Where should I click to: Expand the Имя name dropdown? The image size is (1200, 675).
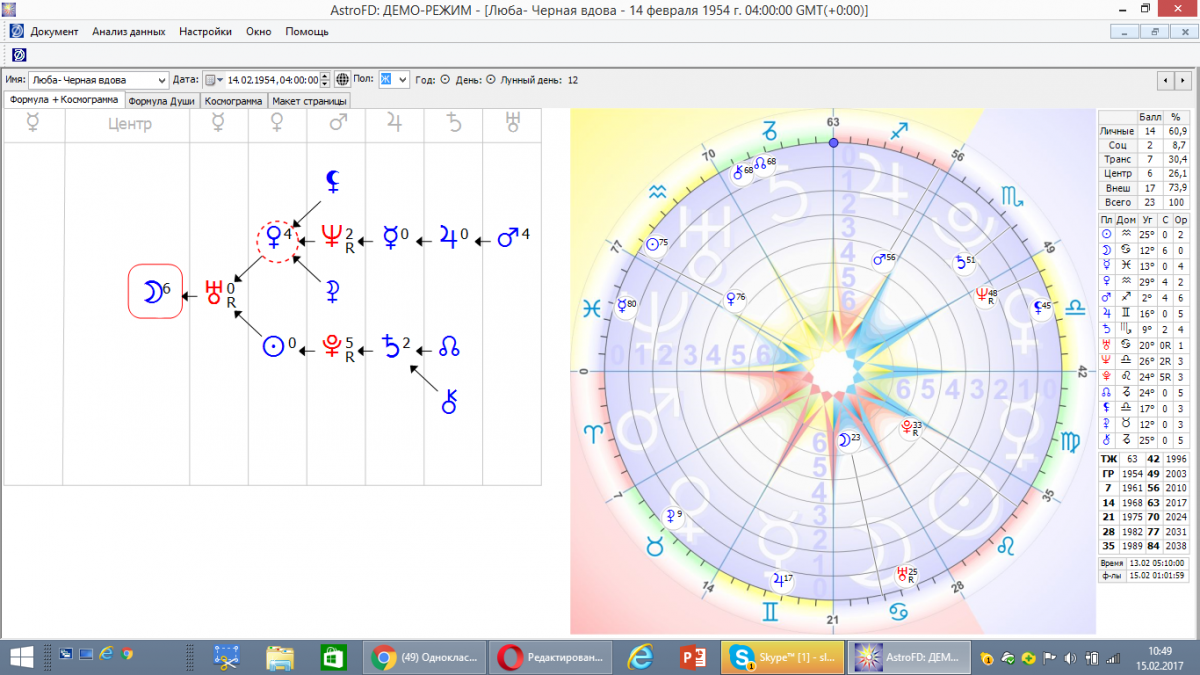click(x=162, y=80)
